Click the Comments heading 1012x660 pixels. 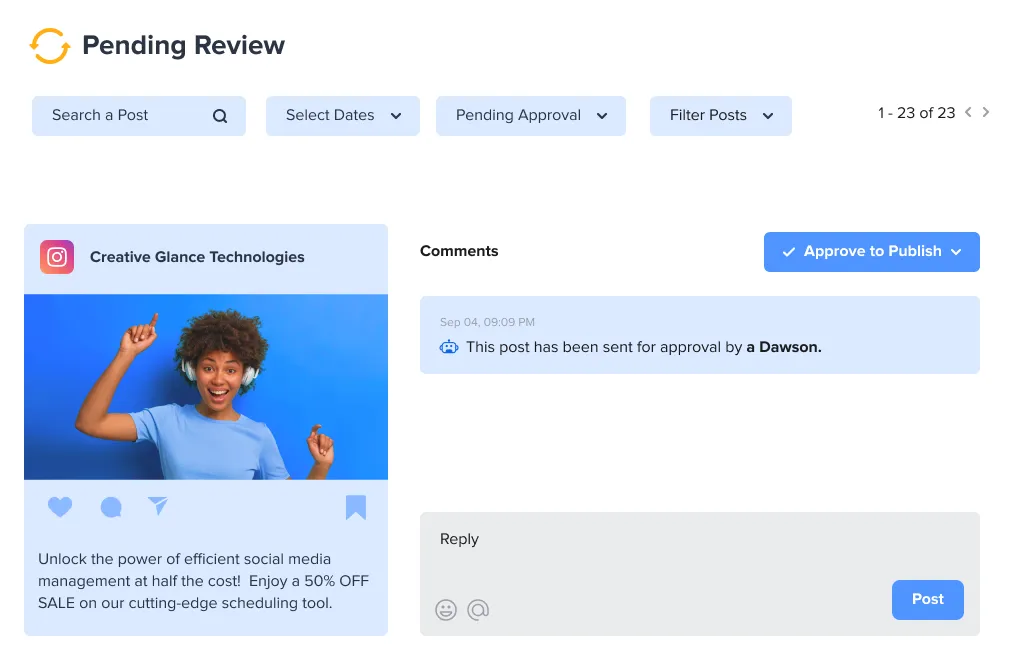coord(459,251)
